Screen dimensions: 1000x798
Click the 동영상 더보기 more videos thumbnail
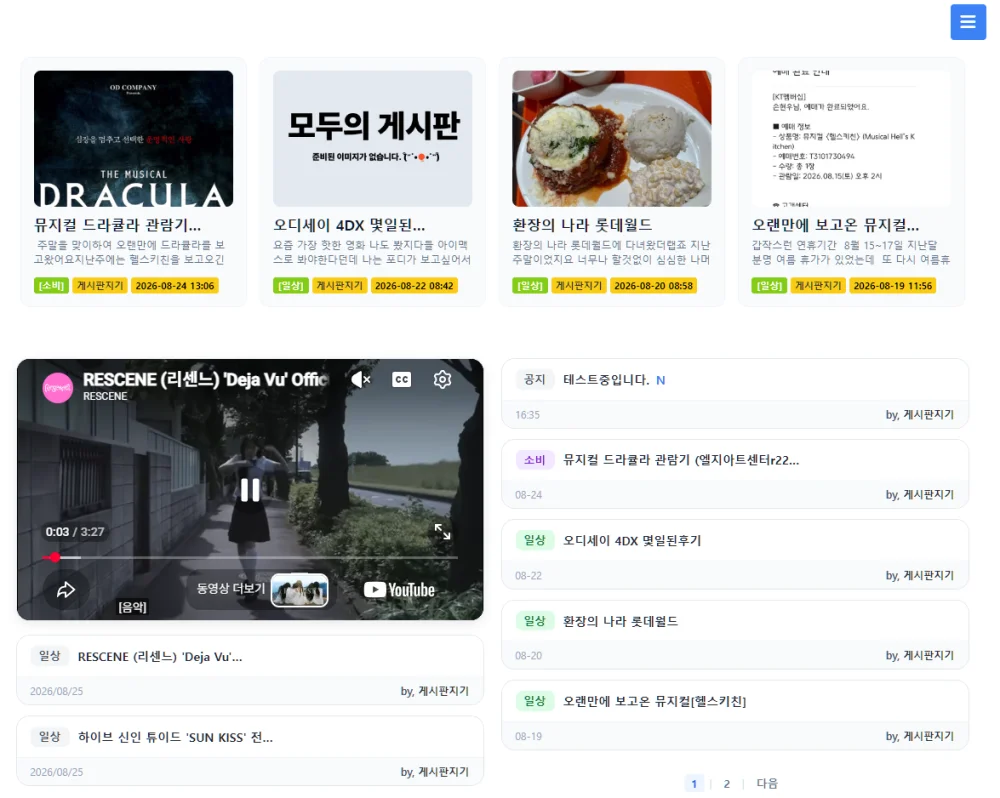pyautogui.click(x=299, y=590)
